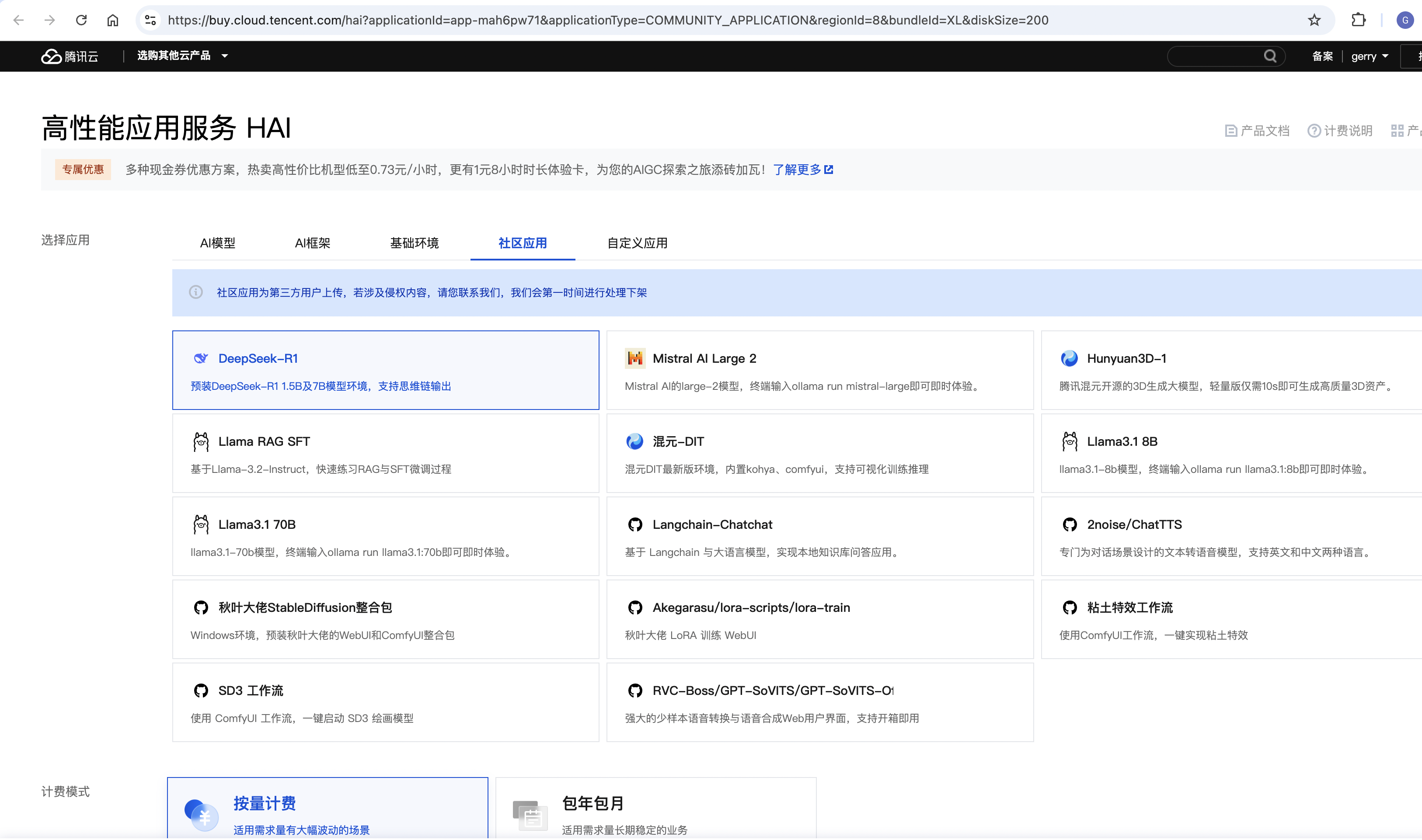Click the Mistral AI Large 2 logo icon
Image resolution: width=1422 pixels, height=840 pixels.
(x=635, y=358)
